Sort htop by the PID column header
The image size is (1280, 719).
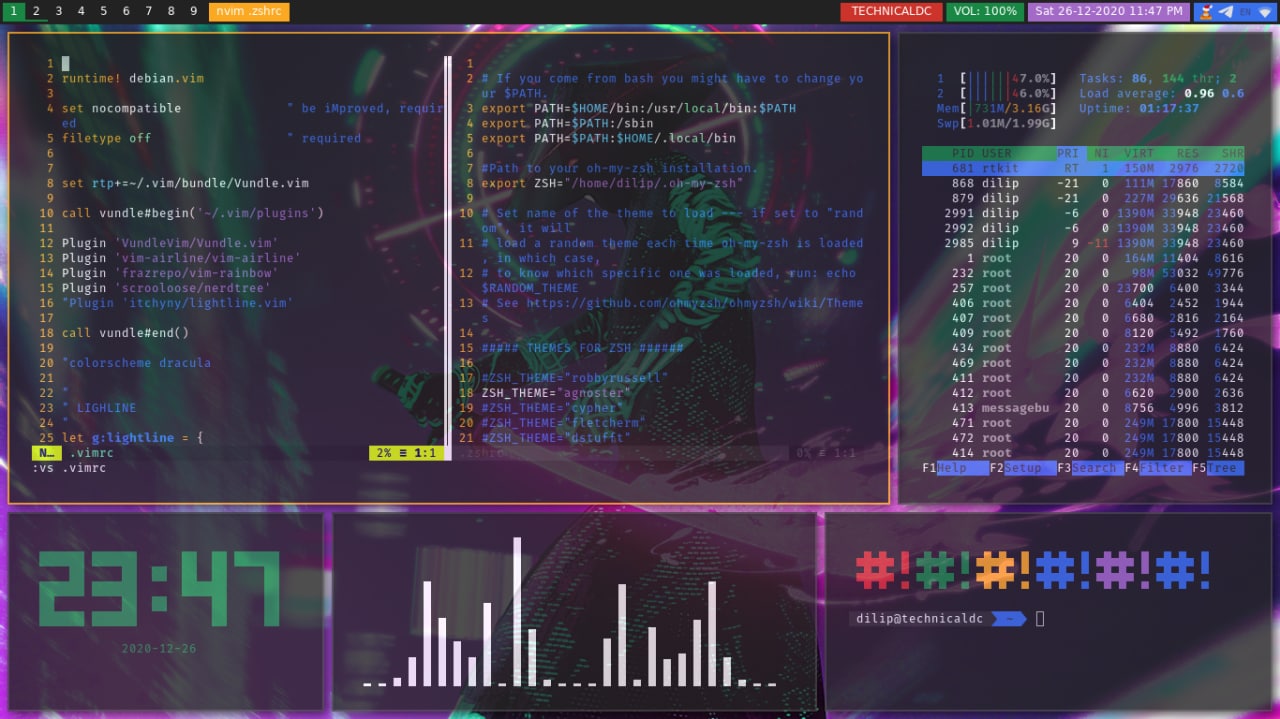(x=962, y=153)
